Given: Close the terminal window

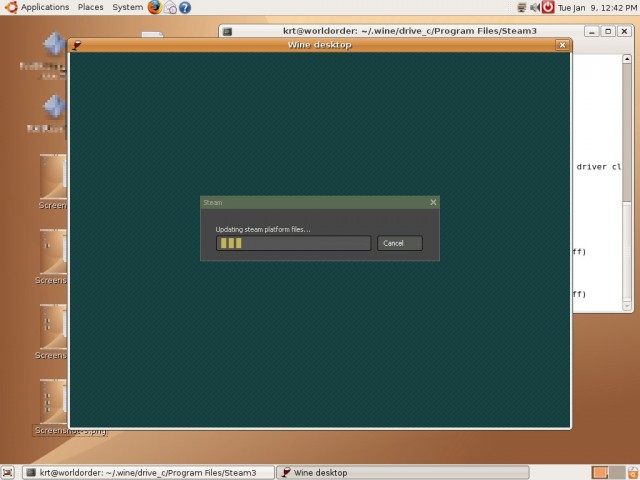Looking at the screenshot, I should (624, 31).
